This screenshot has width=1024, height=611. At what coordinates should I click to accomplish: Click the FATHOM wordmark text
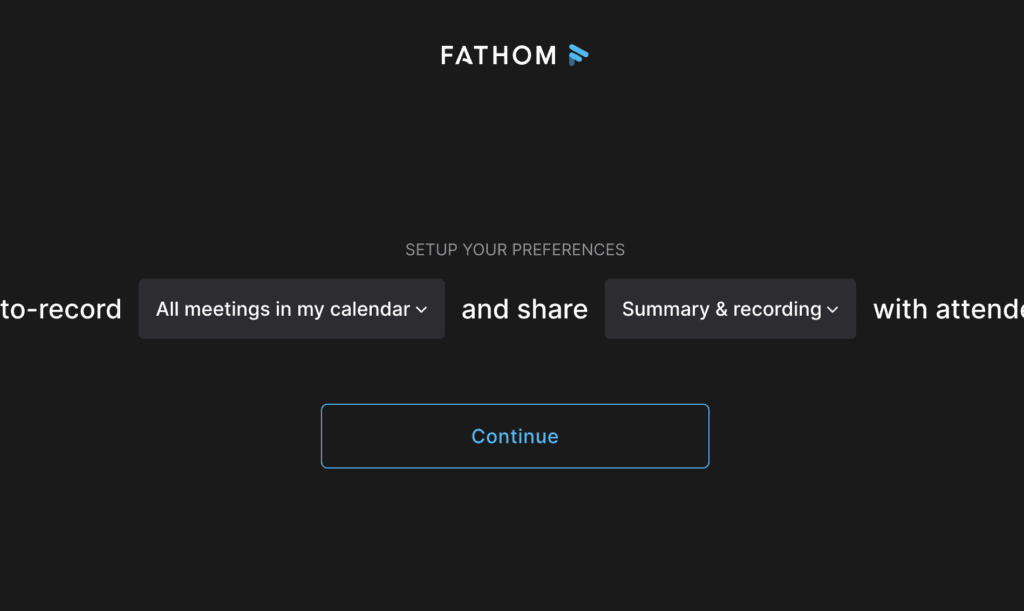(499, 55)
